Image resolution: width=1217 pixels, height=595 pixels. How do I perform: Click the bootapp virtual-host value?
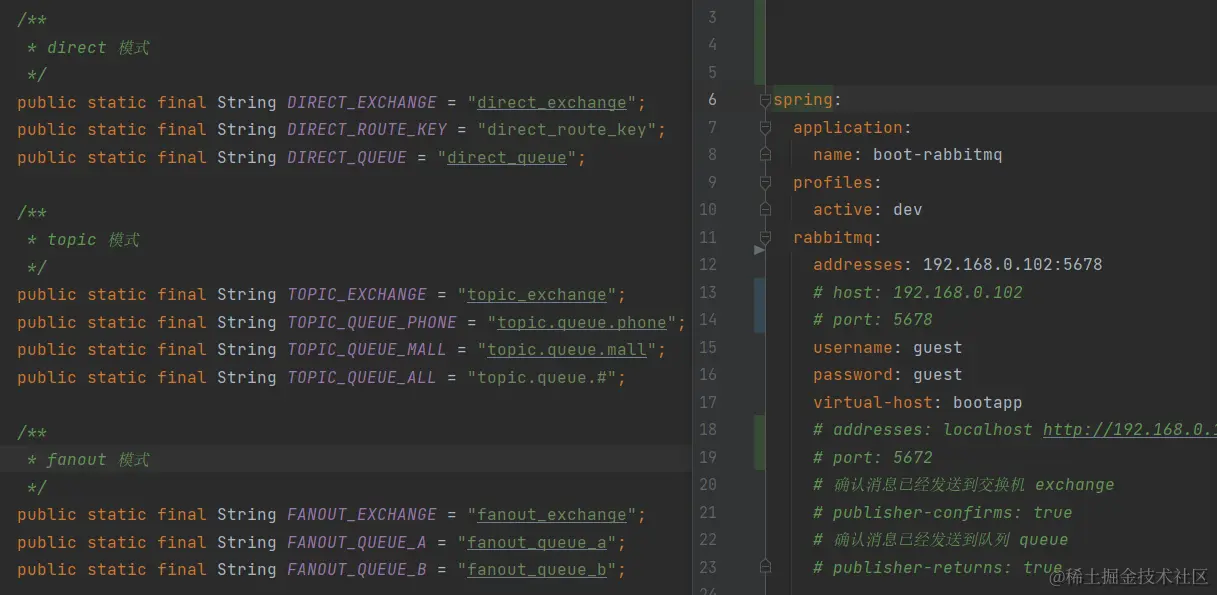pos(987,403)
